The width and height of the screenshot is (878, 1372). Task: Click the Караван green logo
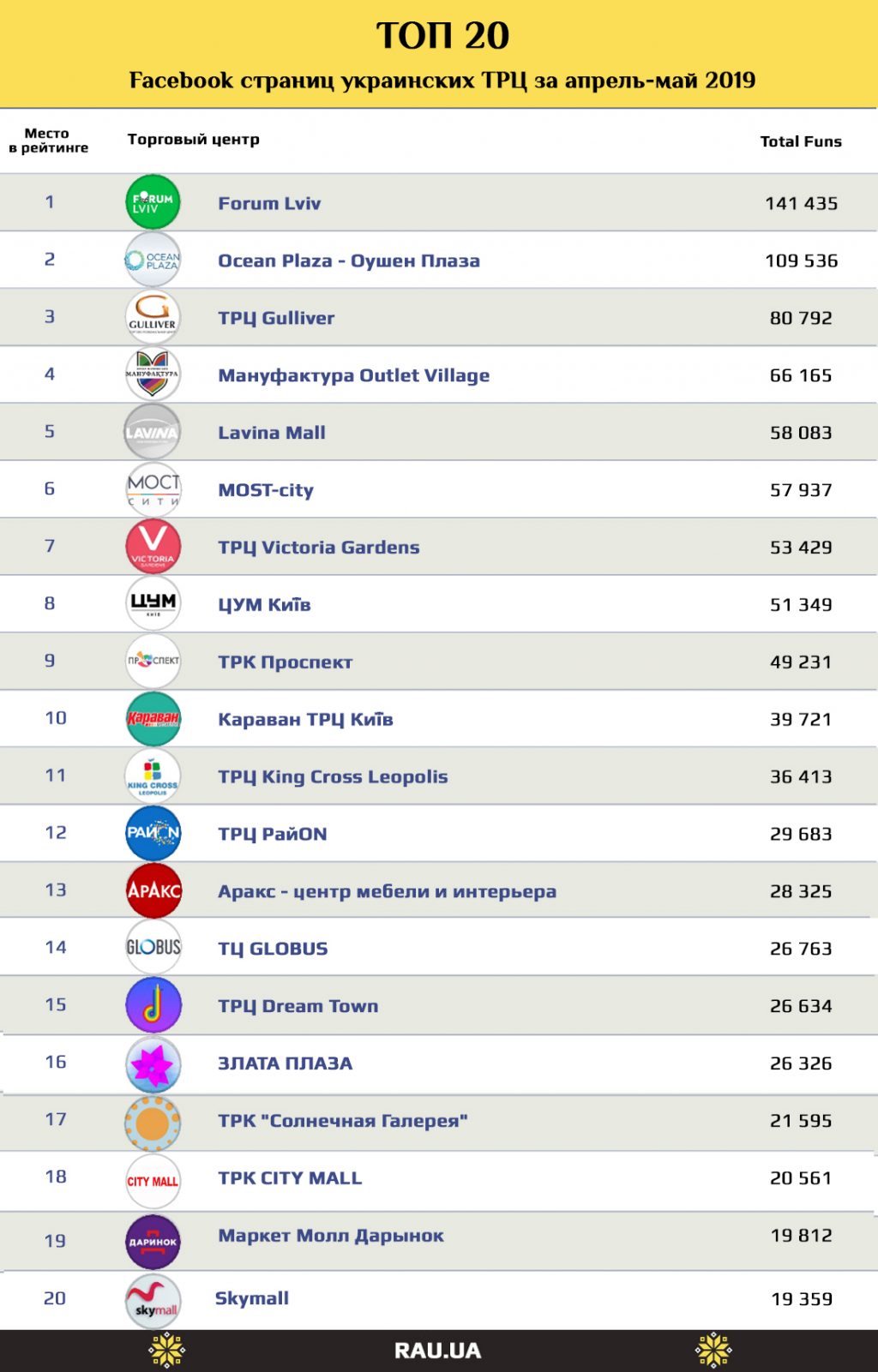pyautogui.click(x=153, y=718)
